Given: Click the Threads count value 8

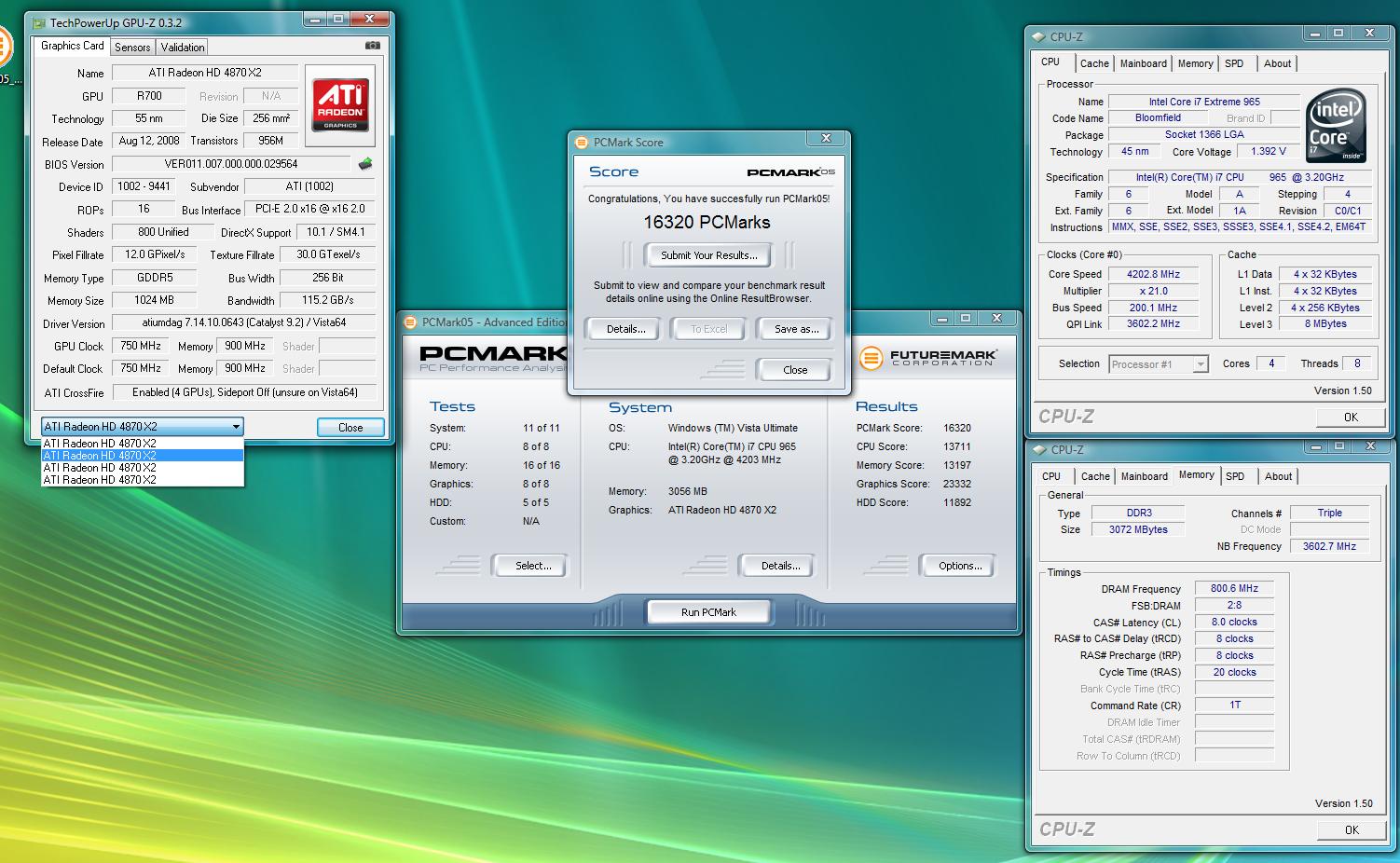Looking at the screenshot, I should pos(1357,363).
